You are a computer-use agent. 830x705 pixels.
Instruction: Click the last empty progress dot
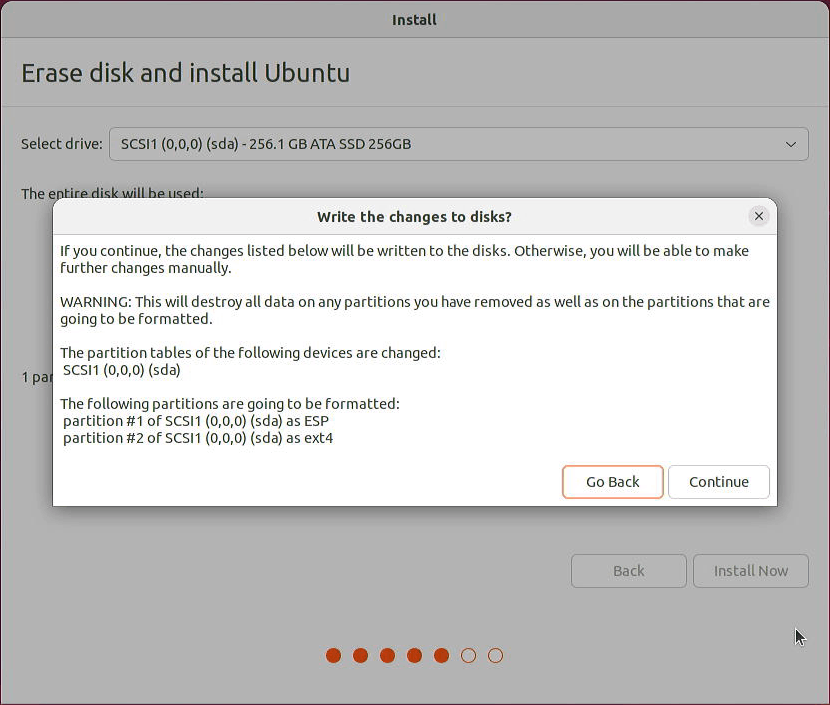point(495,655)
